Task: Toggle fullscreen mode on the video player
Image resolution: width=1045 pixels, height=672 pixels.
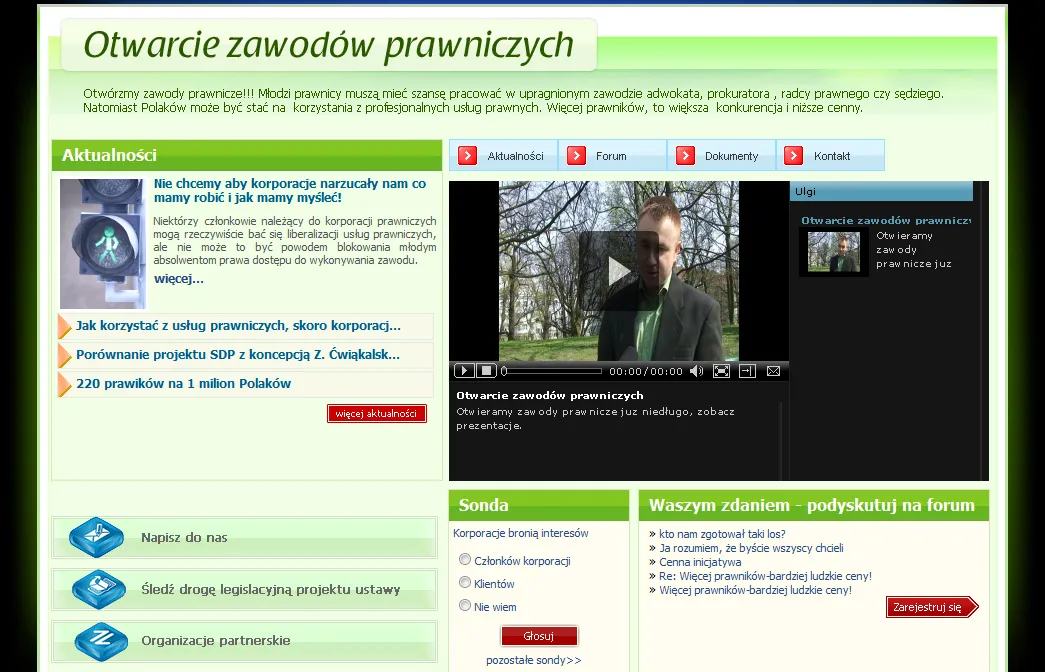Action: [721, 371]
